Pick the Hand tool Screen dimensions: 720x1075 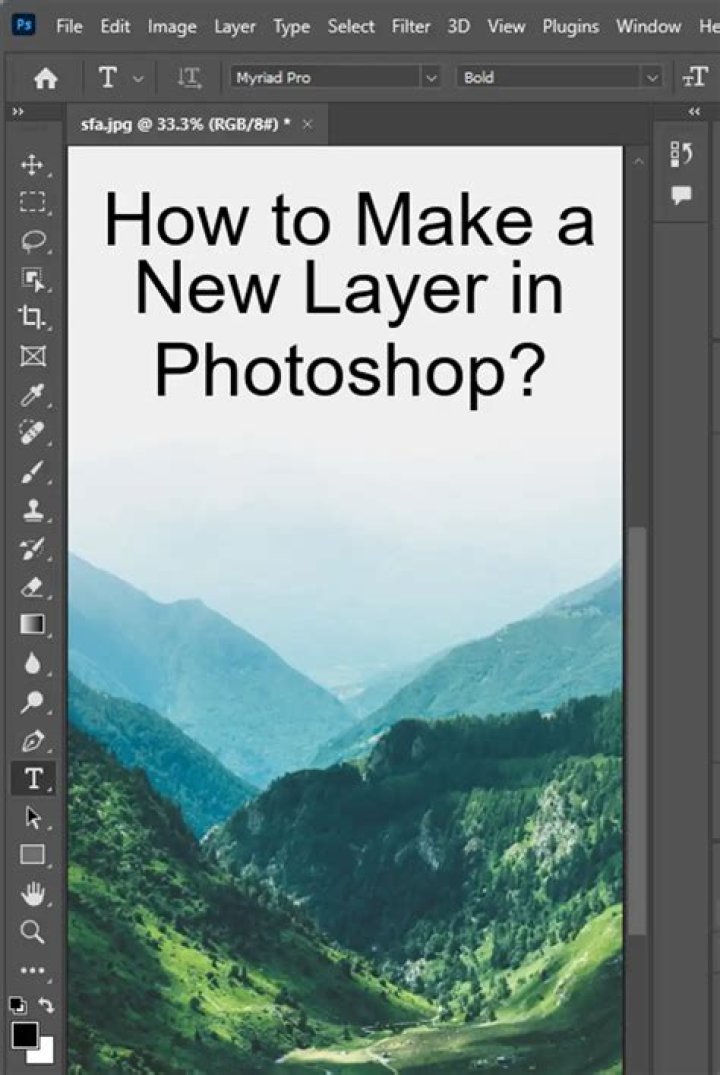tap(32, 893)
